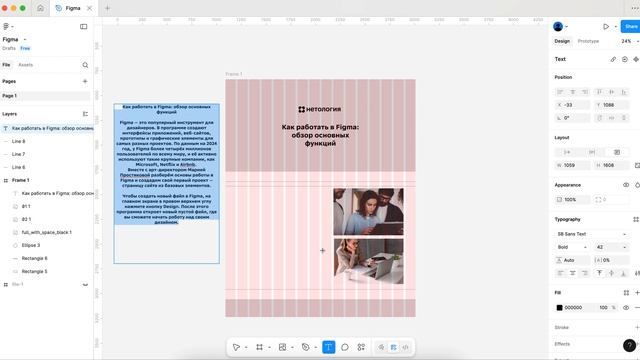Edit the width W 1059 field
The width and height of the screenshot is (640, 360).
coord(572,165)
